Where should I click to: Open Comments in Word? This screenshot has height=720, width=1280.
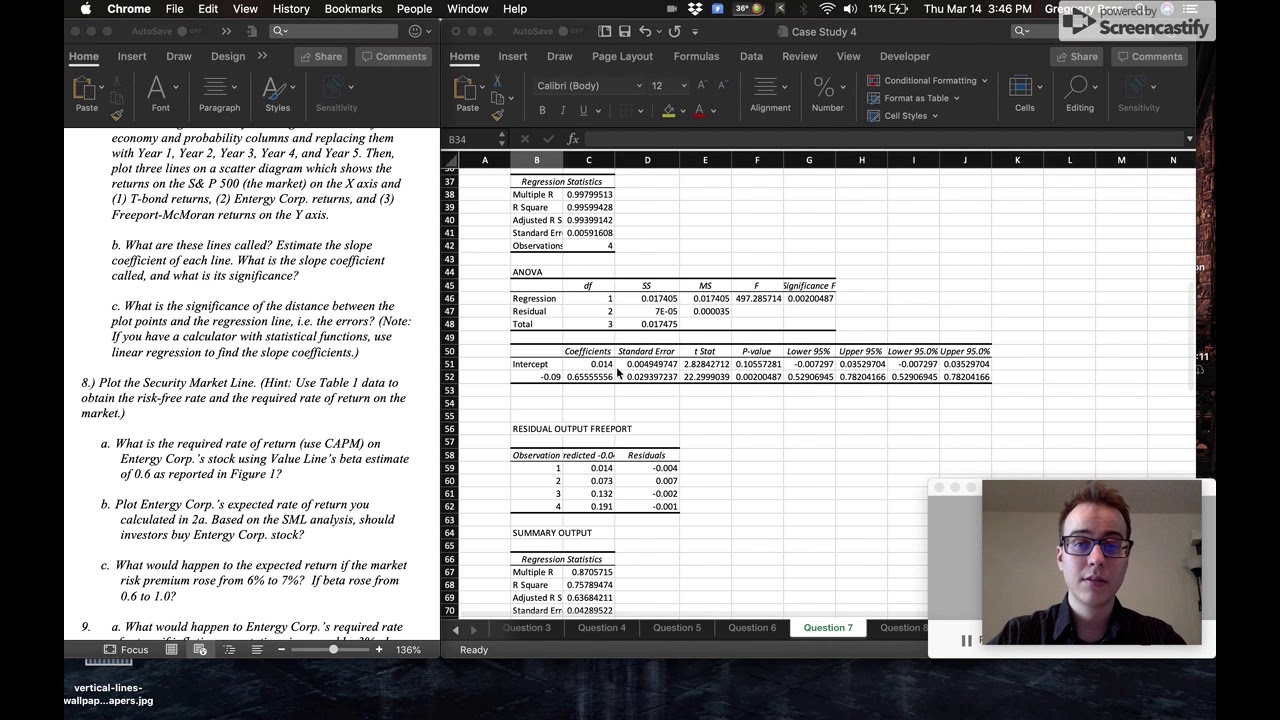393,57
